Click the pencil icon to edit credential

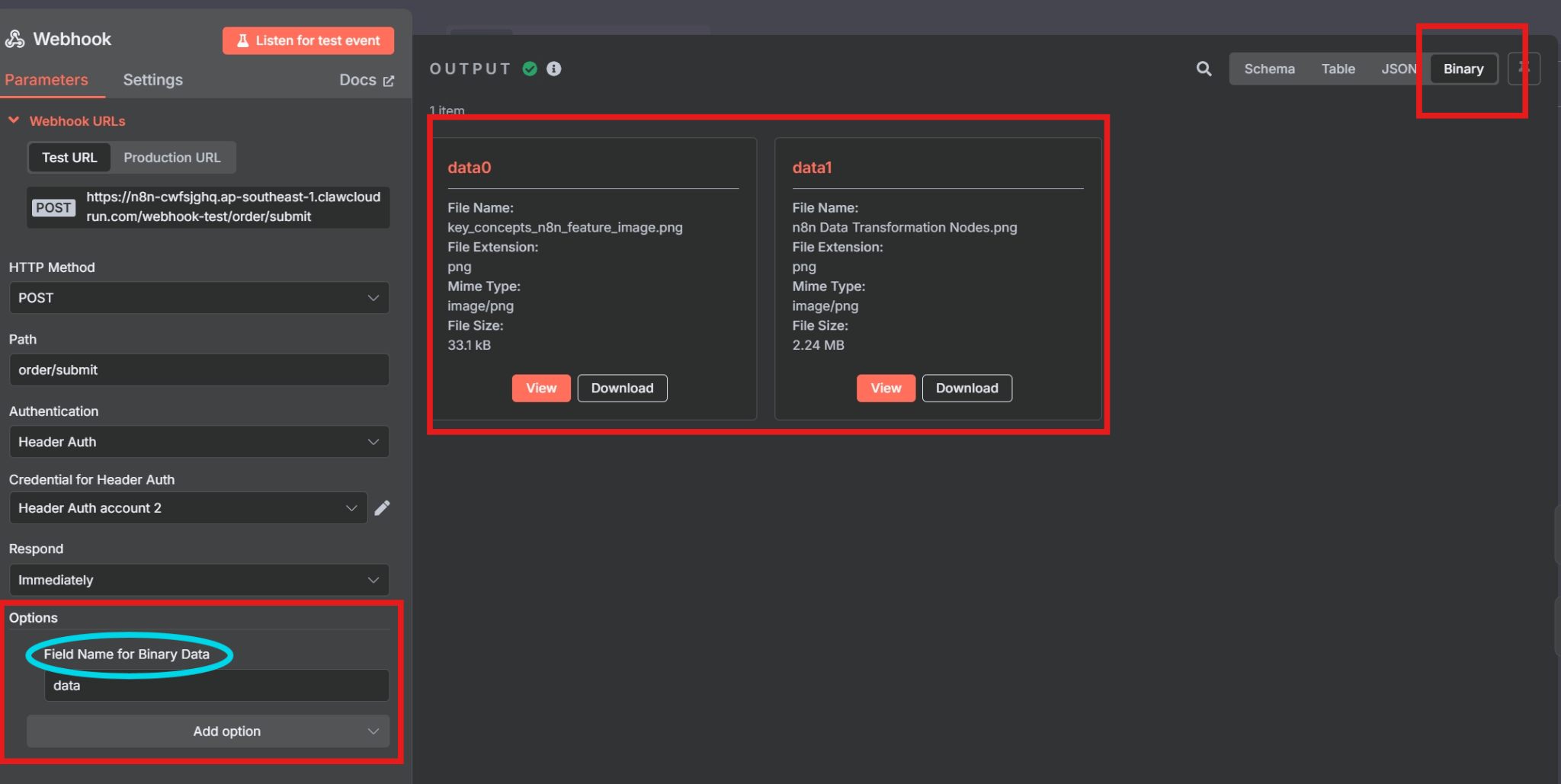(383, 508)
